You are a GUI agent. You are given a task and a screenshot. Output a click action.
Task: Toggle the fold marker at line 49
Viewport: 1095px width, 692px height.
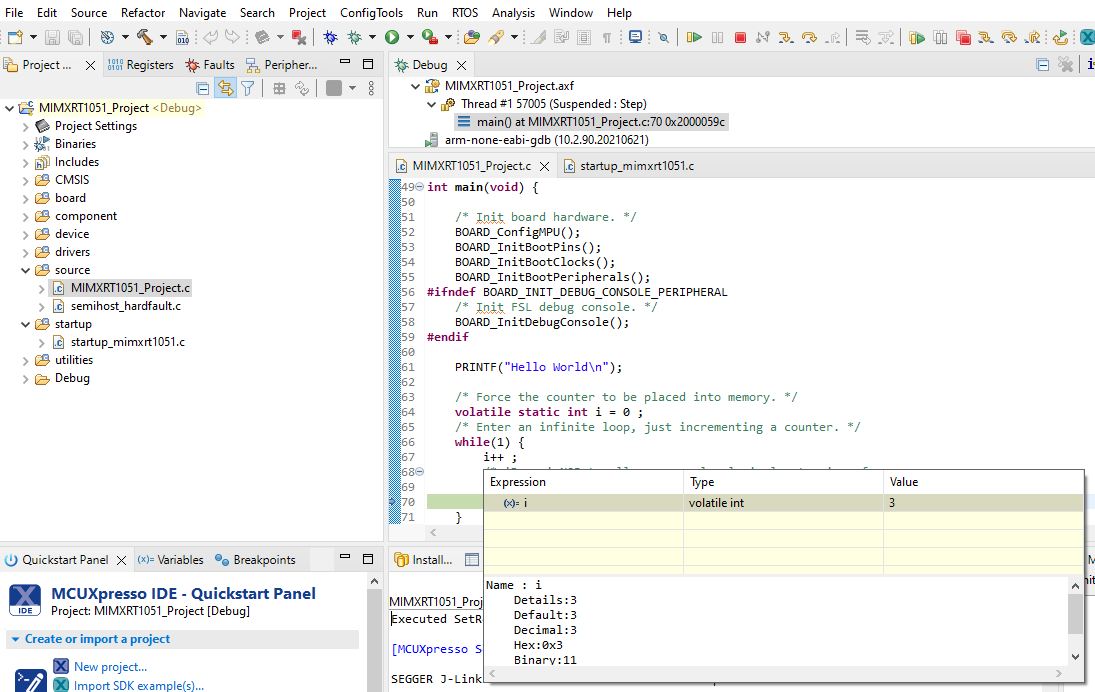coord(420,187)
